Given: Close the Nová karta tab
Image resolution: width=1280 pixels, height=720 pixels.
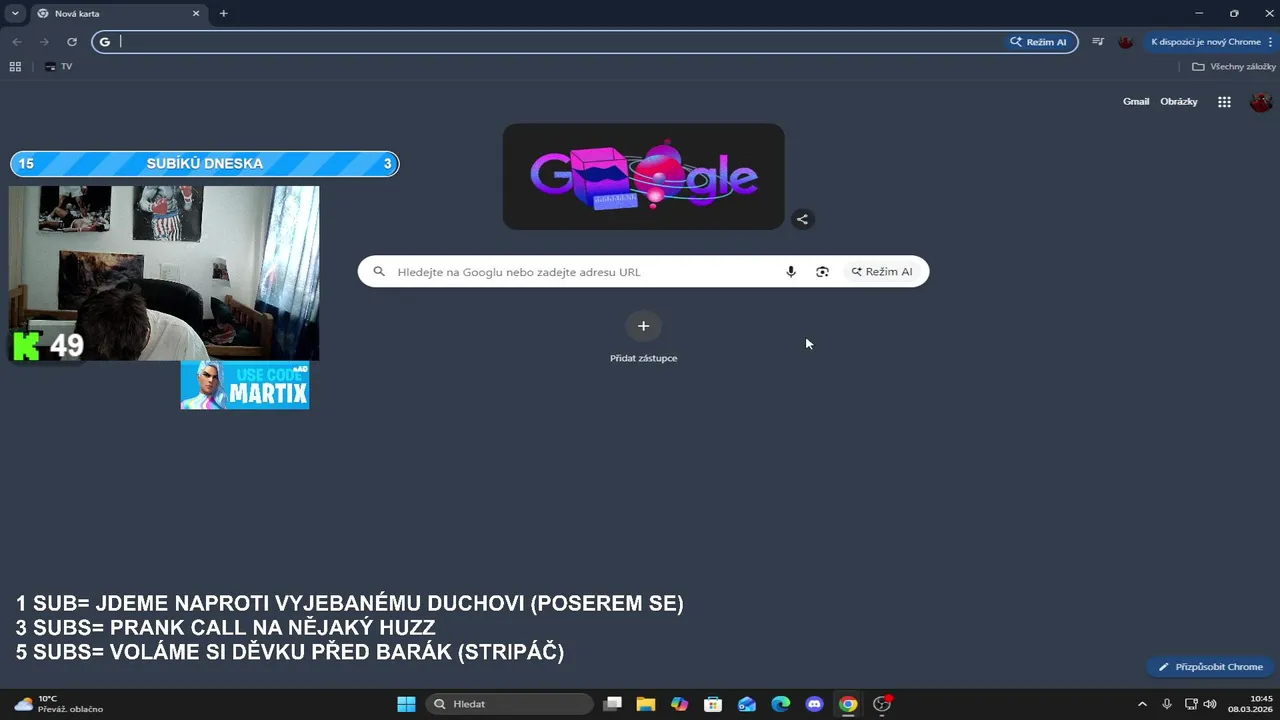Looking at the screenshot, I should pos(196,14).
